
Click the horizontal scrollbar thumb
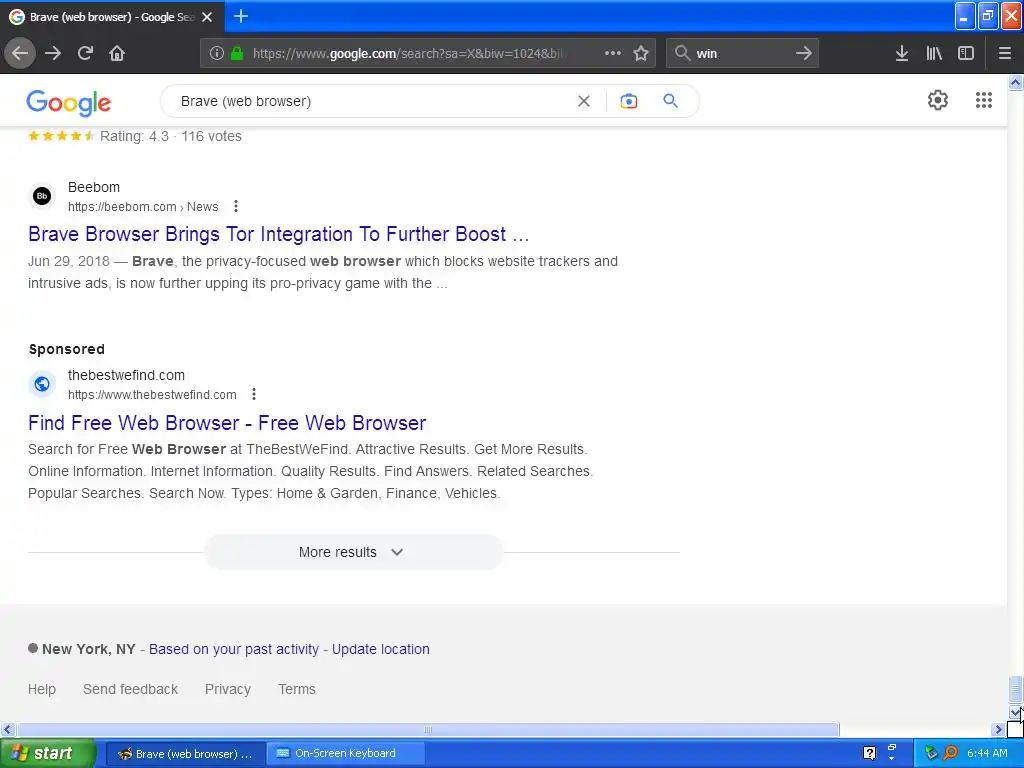pos(428,729)
